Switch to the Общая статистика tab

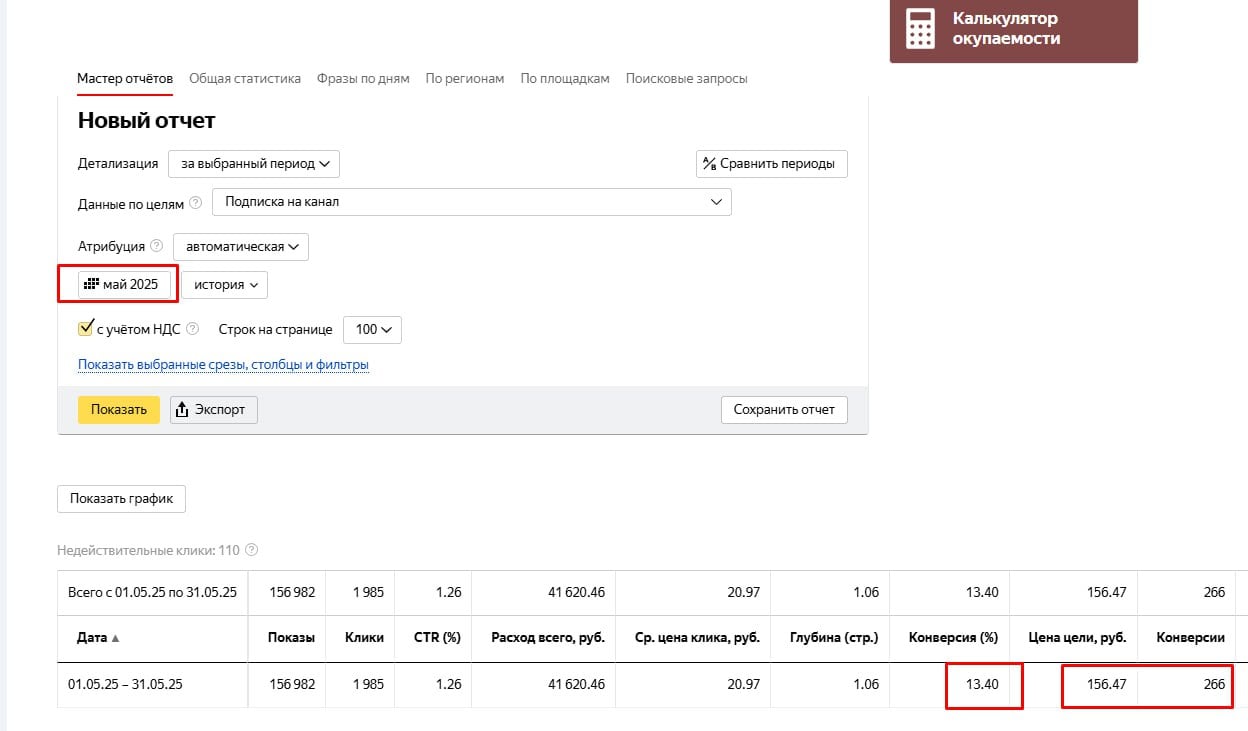point(245,79)
